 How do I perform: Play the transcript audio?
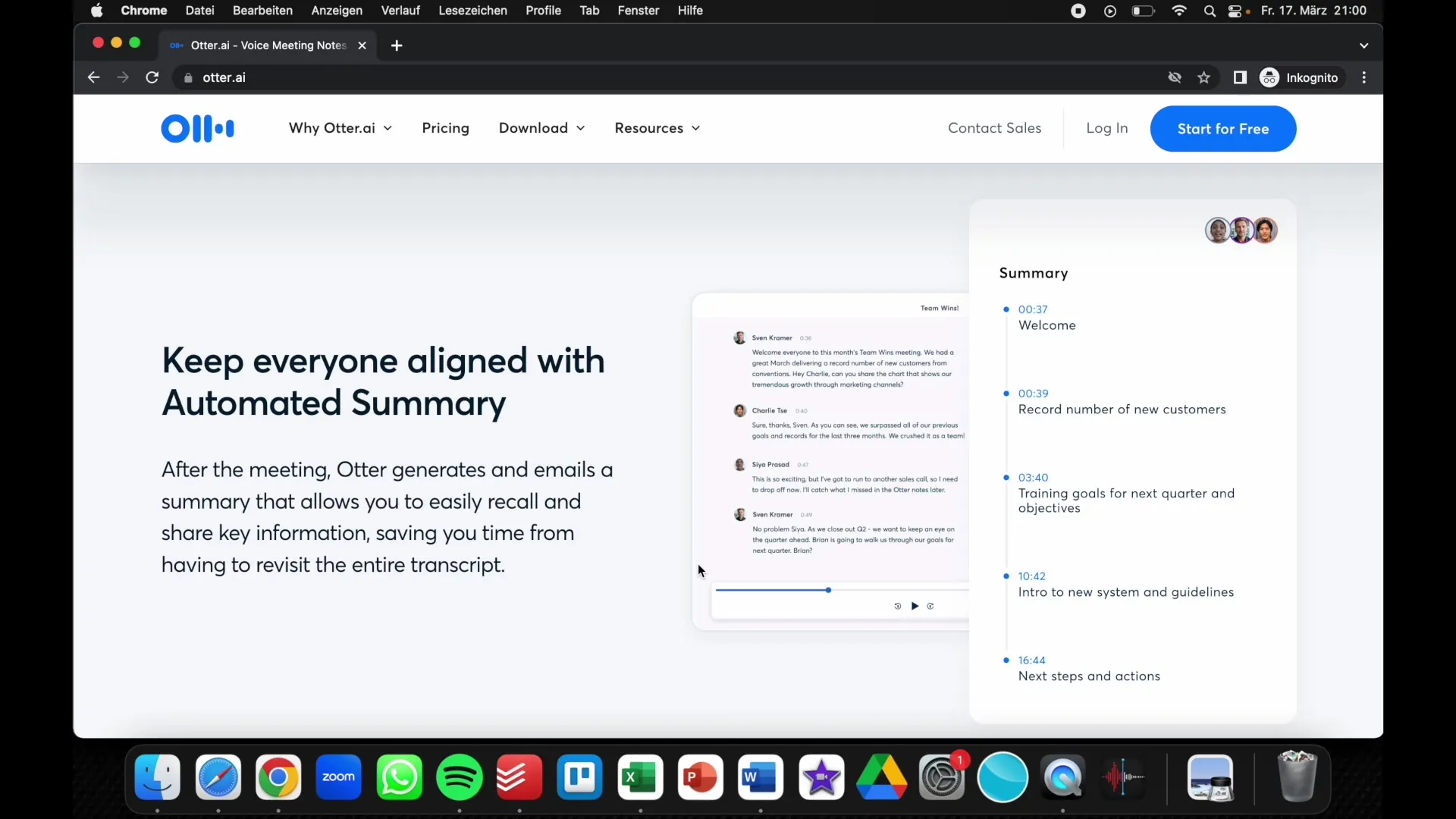[915, 606]
